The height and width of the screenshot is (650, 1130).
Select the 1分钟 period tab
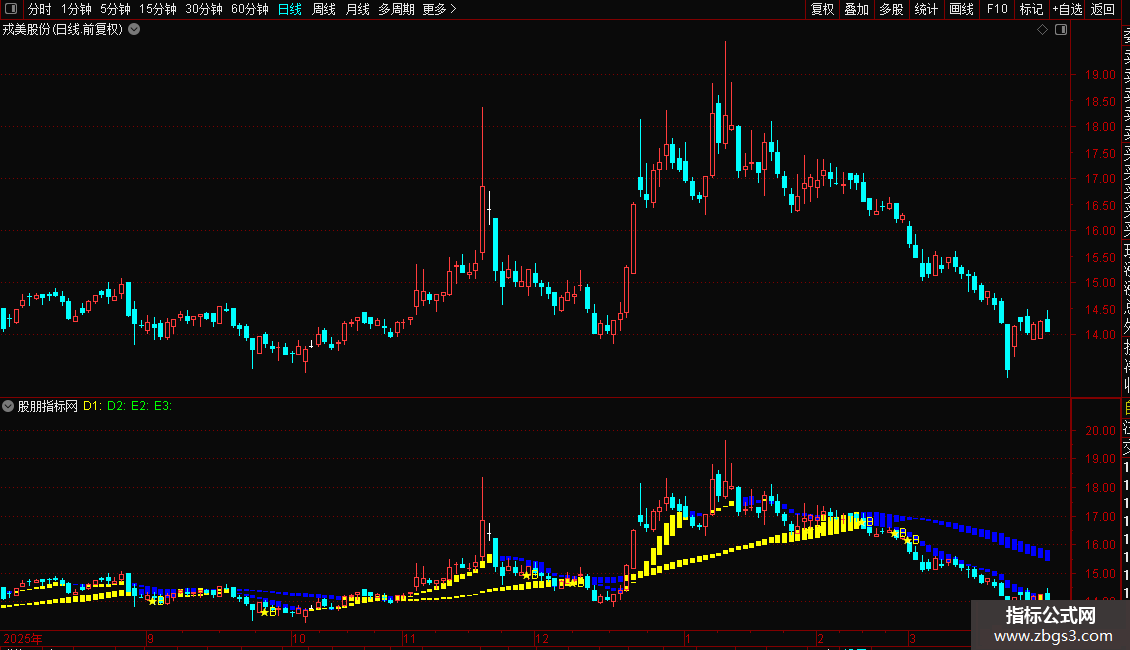click(x=76, y=9)
